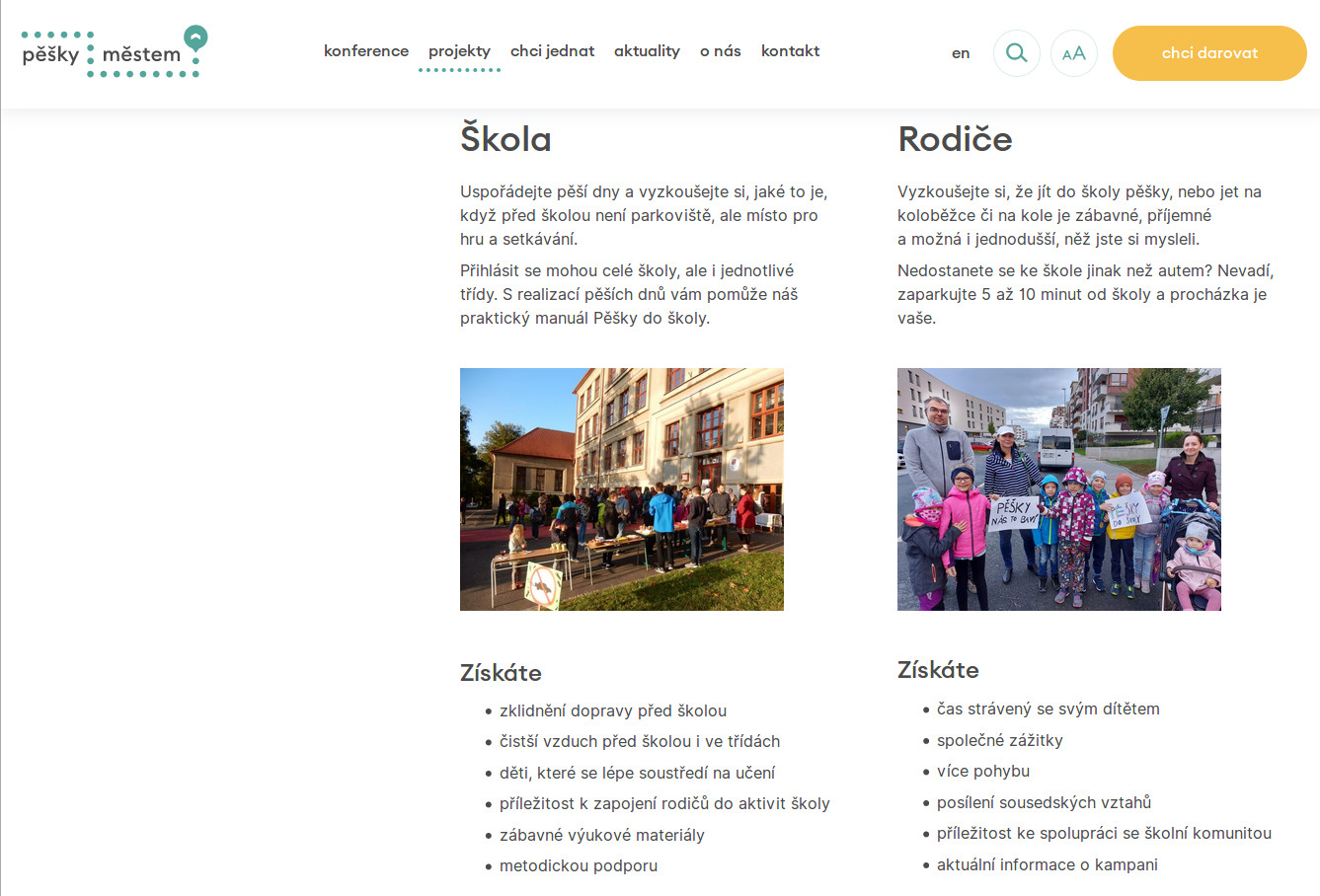
Task: Switch language with the en link
Action: [x=961, y=53]
